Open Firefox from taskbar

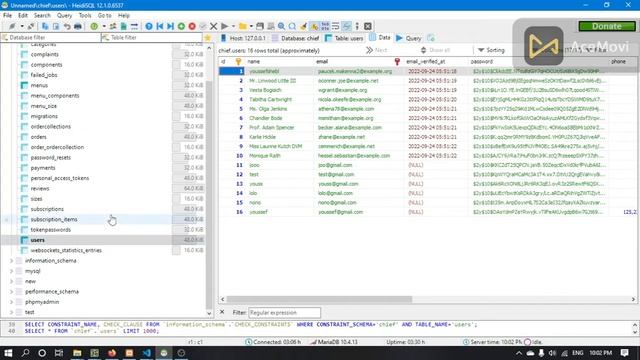point(112,353)
